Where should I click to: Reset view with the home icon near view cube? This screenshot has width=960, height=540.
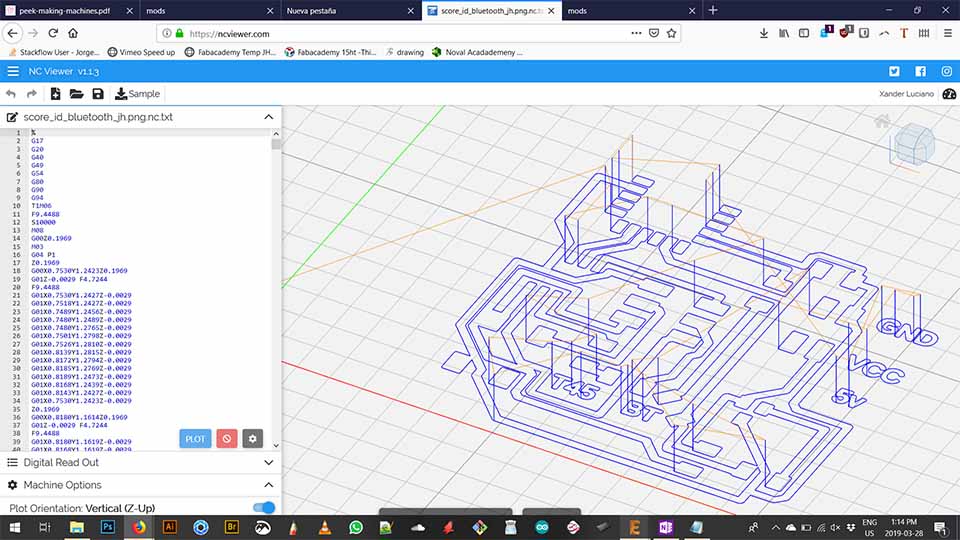(x=882, y=121)
